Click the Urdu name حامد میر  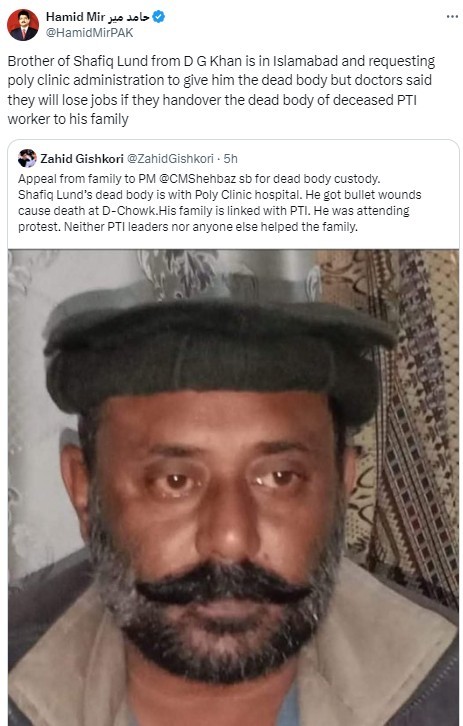(129, 17)
